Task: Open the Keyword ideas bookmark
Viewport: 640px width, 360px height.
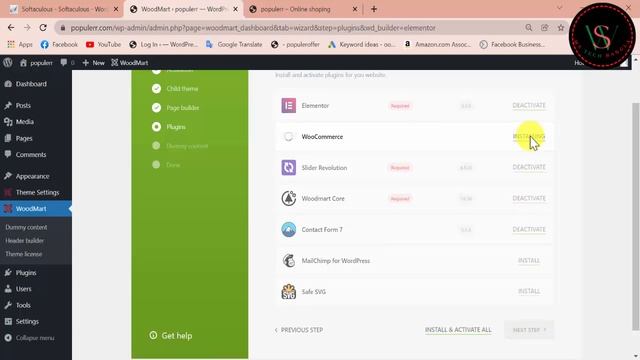Action: pyautogui.click(x=362, y=44)
